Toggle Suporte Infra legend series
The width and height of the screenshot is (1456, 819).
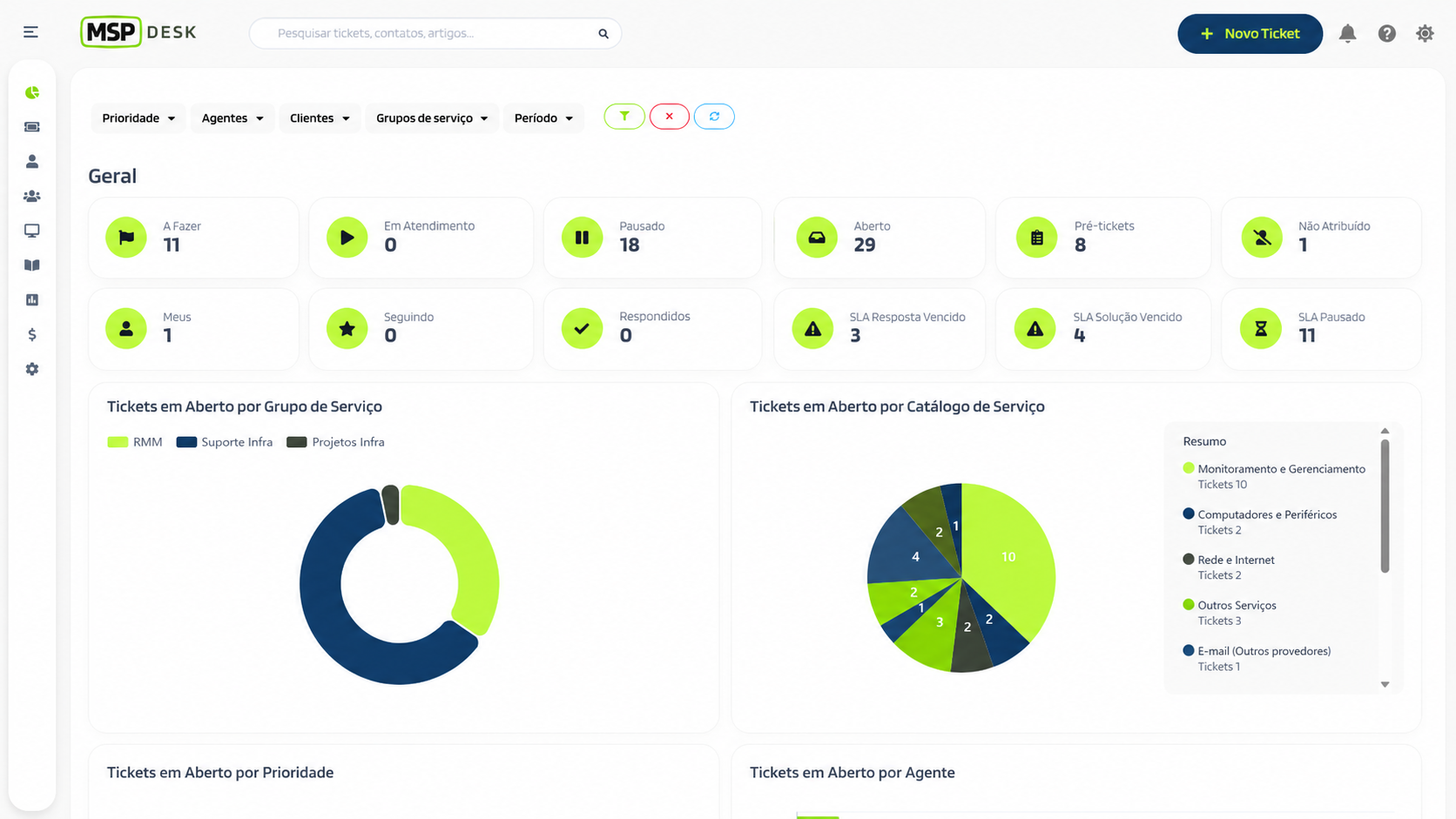tap(225, 442)
